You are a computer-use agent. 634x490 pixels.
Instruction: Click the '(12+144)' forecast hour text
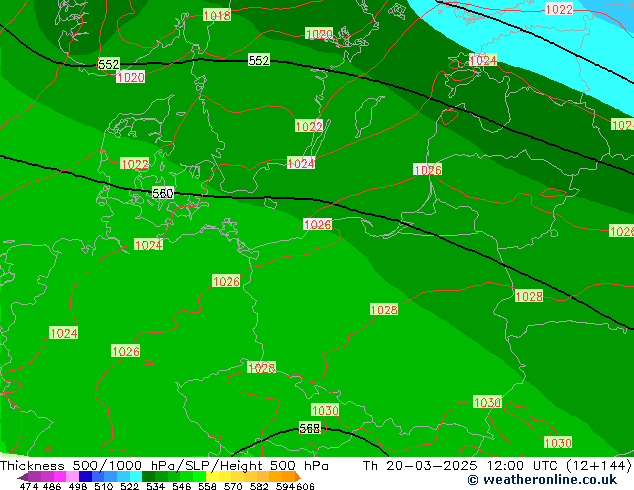(x=599, y=466)
